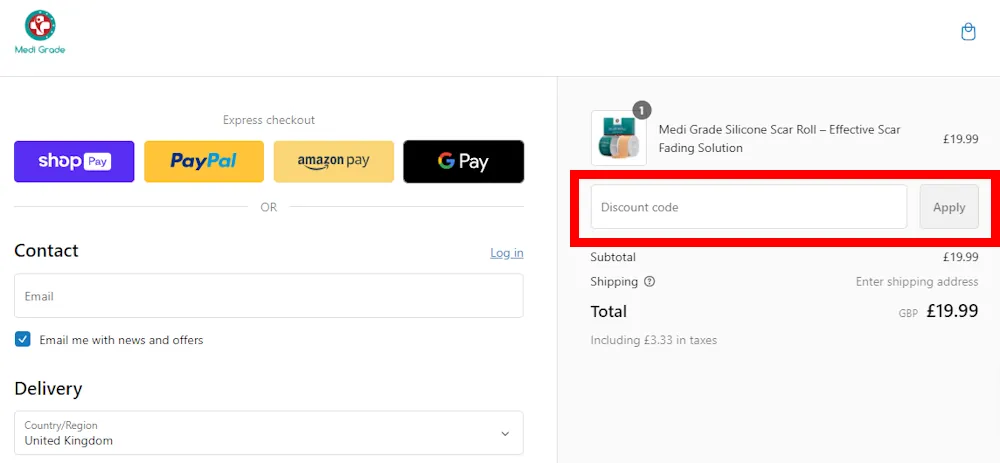Viewport: 1000px width, 463px height.
Task: Click the quantity badge on product image
Action: pyautogui.click(x=642, y=110)
